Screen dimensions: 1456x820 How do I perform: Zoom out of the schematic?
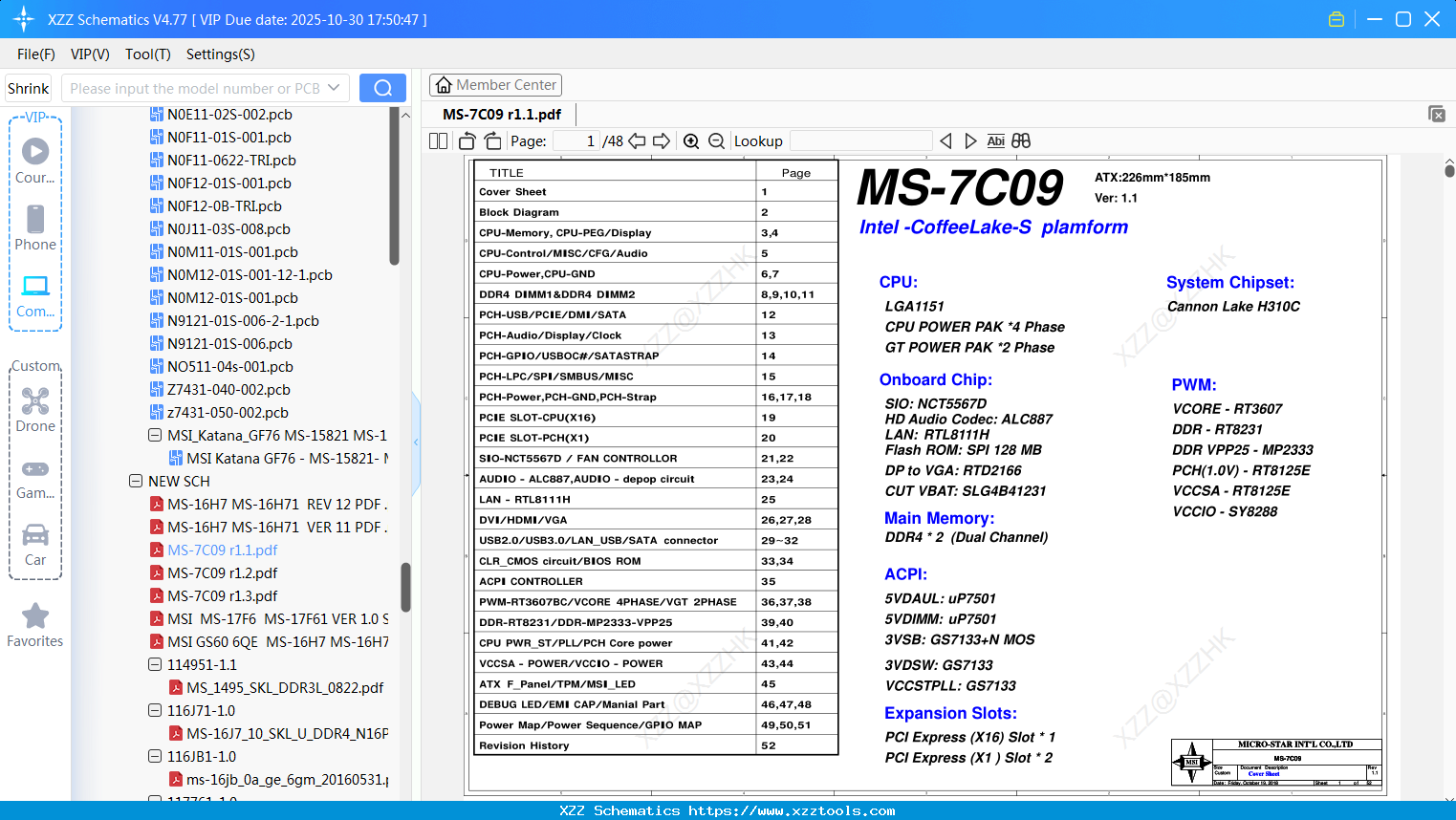(x=717, y=141)
